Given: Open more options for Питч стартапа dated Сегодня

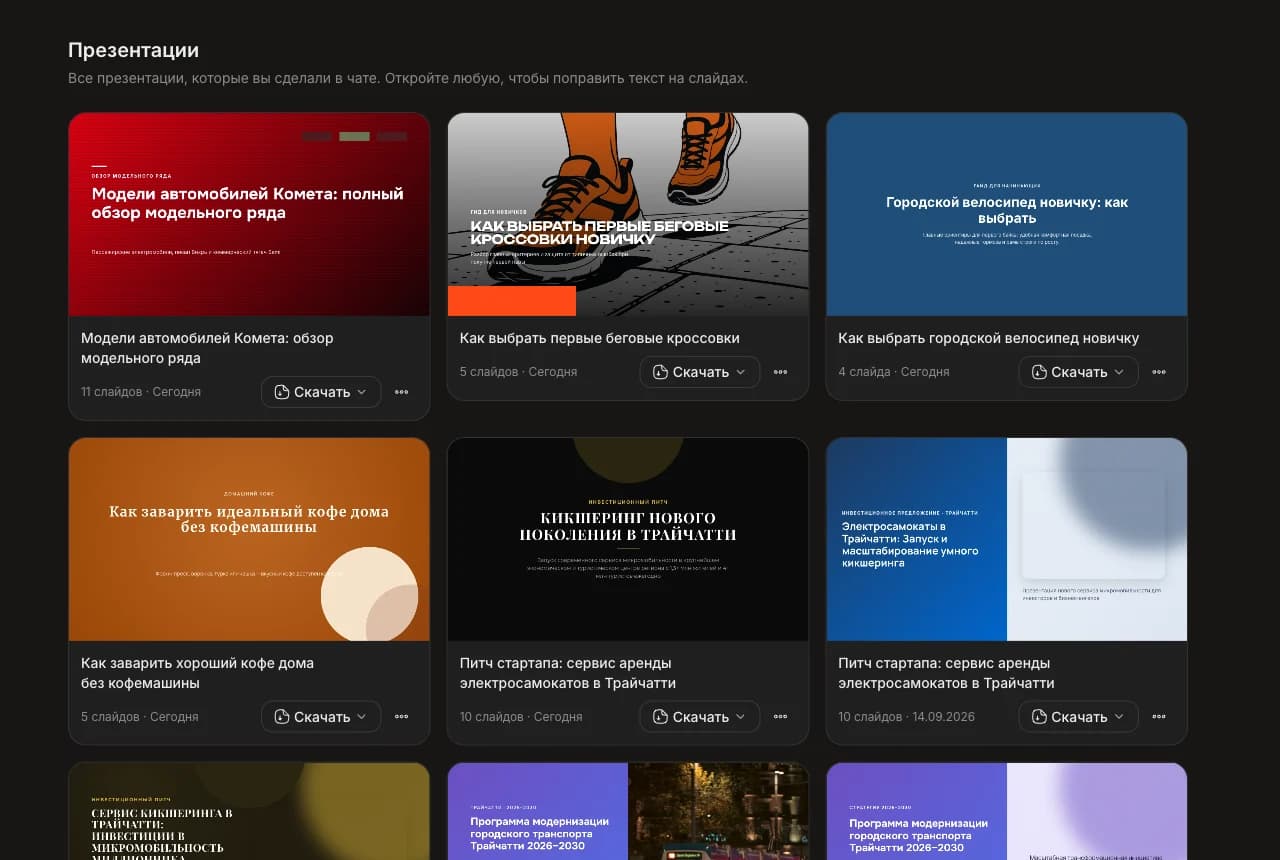Looking at the screenshot, I should 780,717.
